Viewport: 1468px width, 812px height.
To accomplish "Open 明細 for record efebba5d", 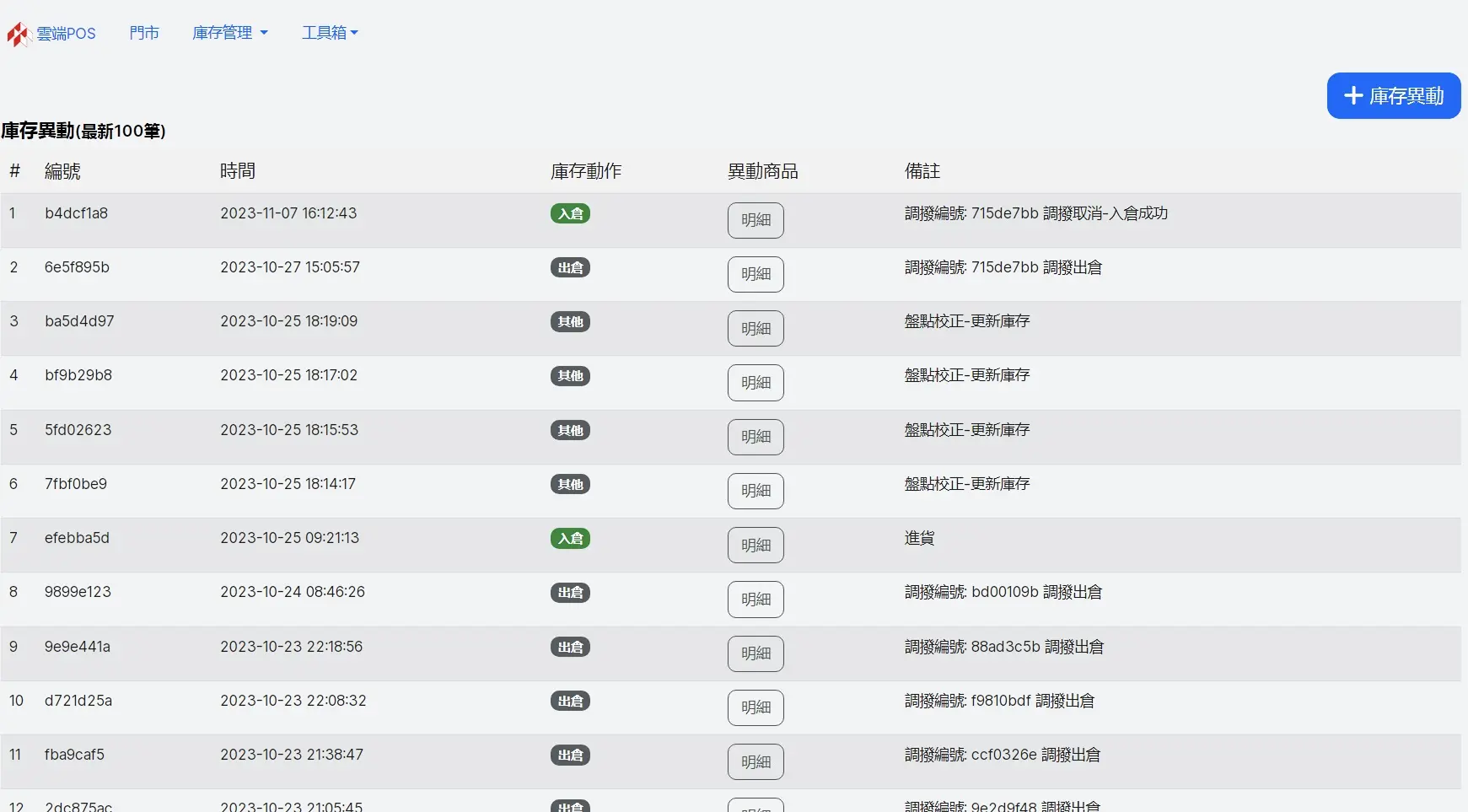I will [756, 546].
